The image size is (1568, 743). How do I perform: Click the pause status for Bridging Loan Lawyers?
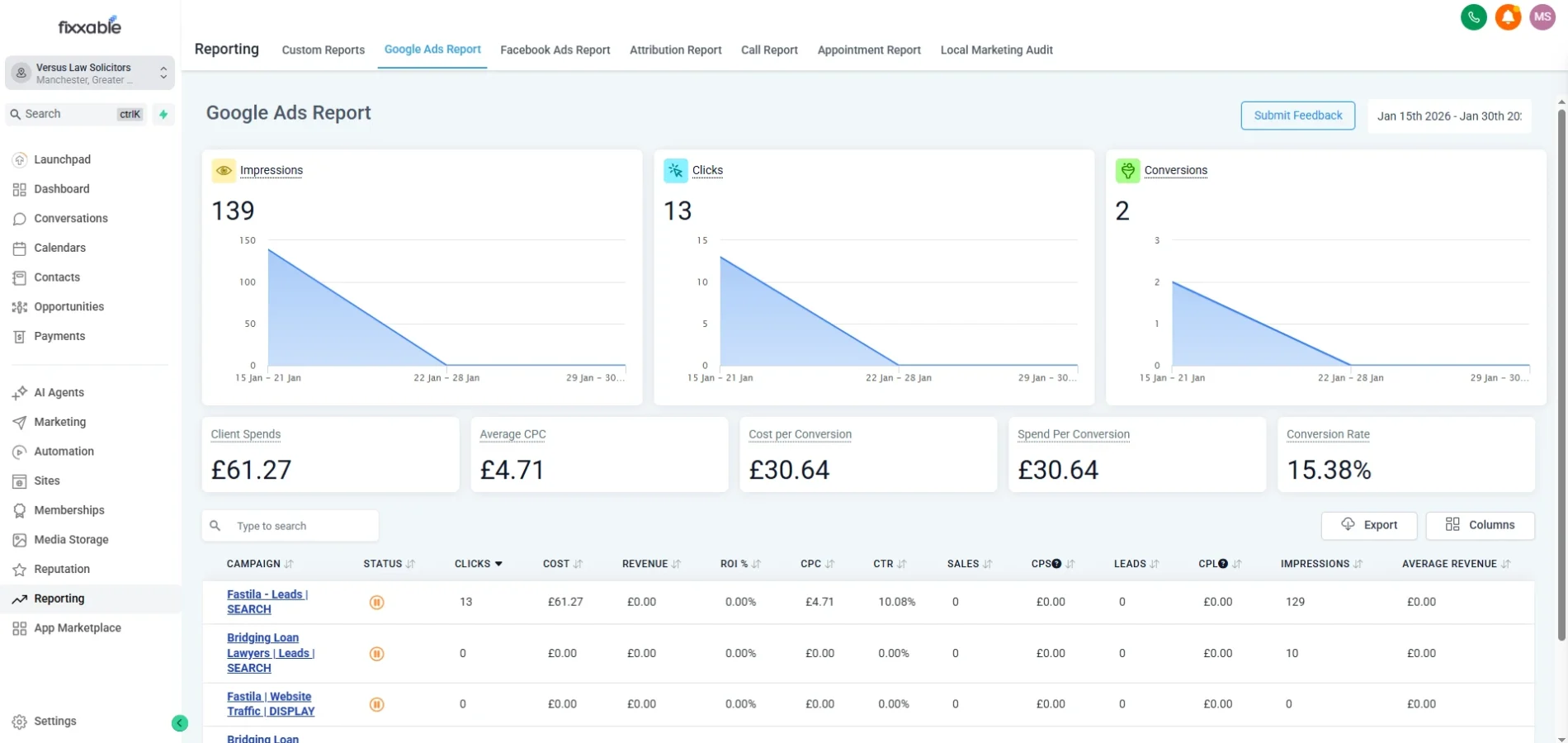pos(377,653)
